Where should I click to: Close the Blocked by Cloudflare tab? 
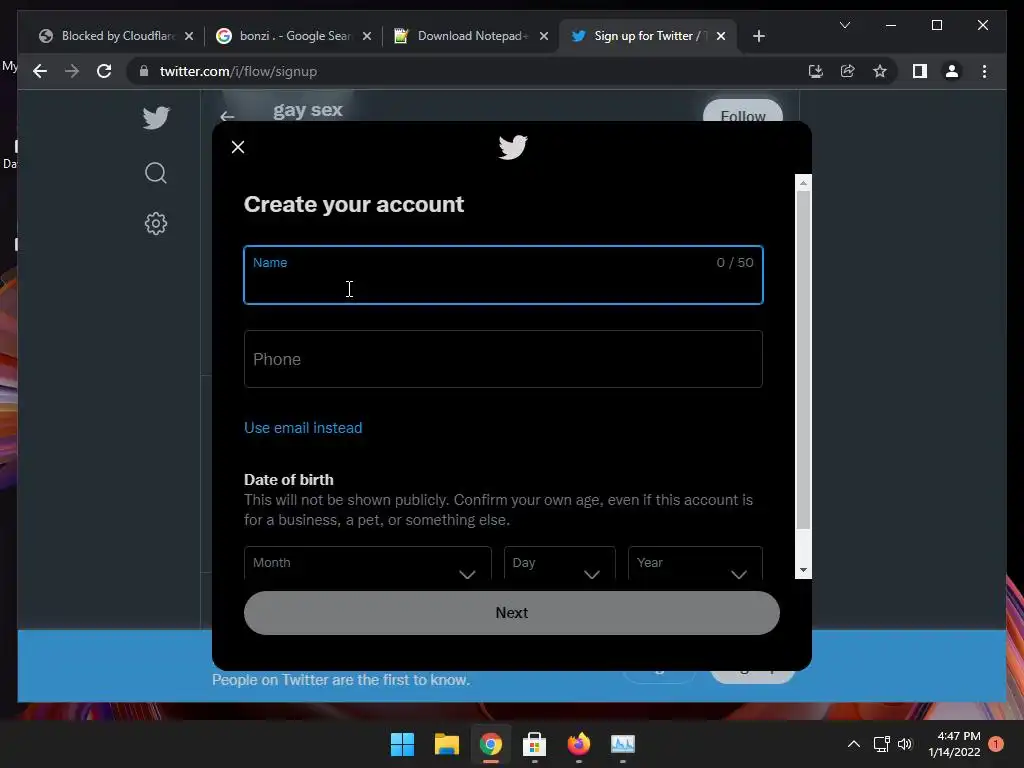click(189, 36)
